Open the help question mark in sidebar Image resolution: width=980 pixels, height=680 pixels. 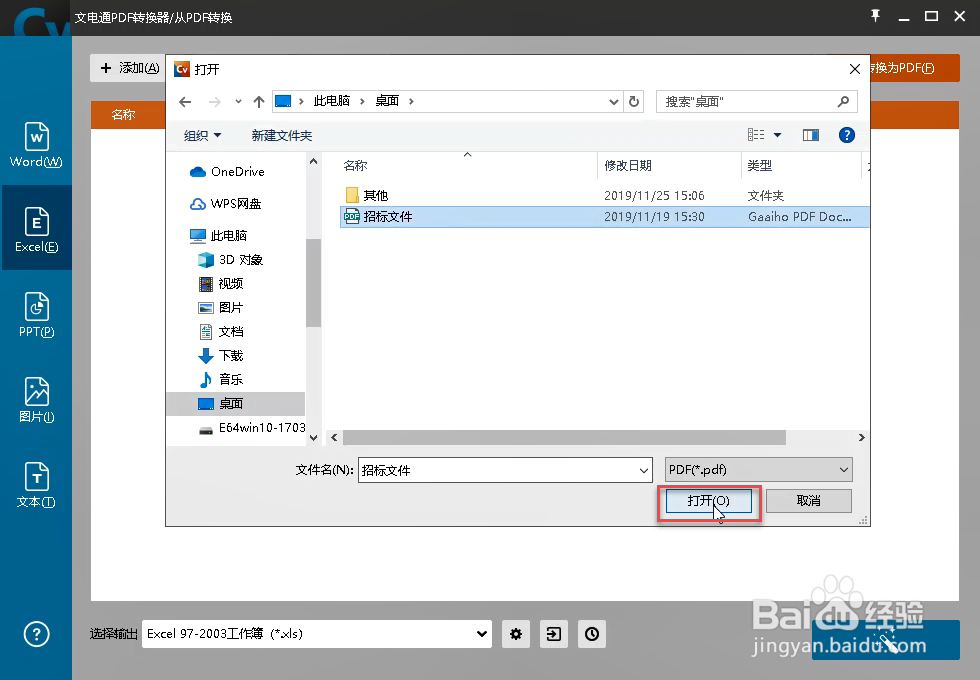click(x=36, y=634)
